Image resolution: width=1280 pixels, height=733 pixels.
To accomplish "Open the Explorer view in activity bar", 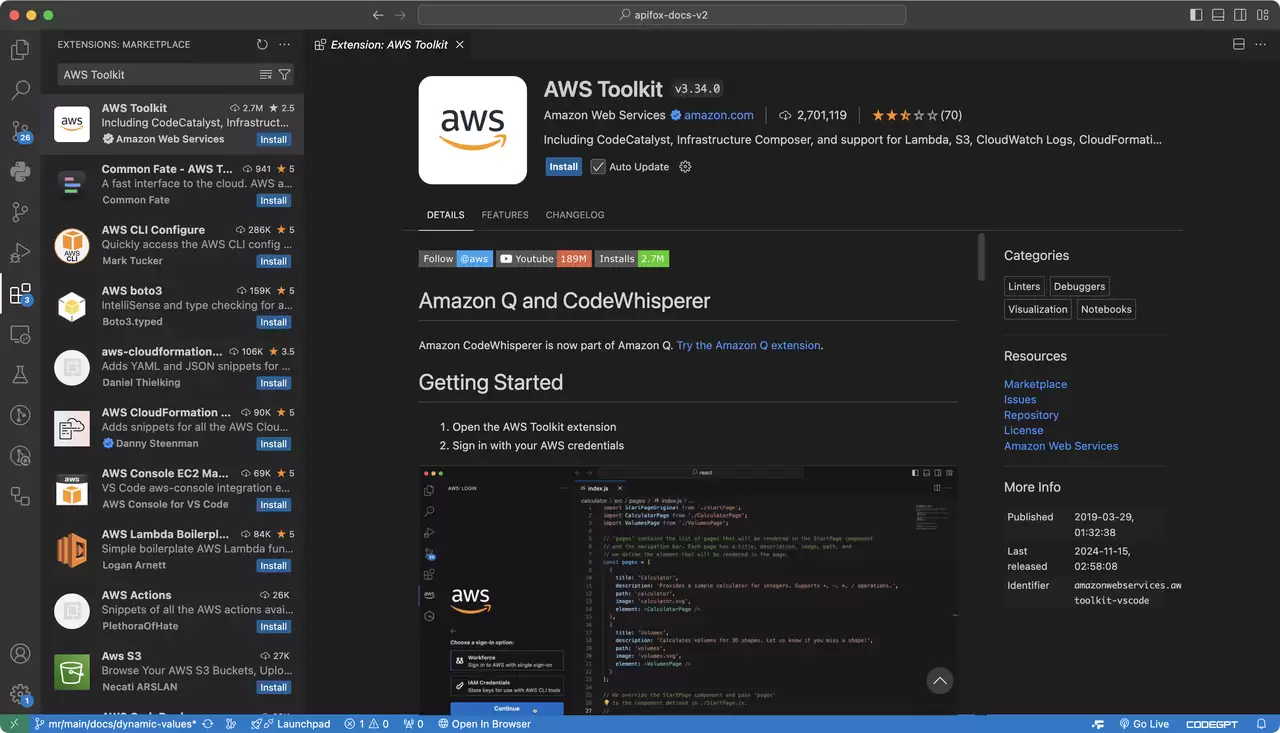I will 20,50.
